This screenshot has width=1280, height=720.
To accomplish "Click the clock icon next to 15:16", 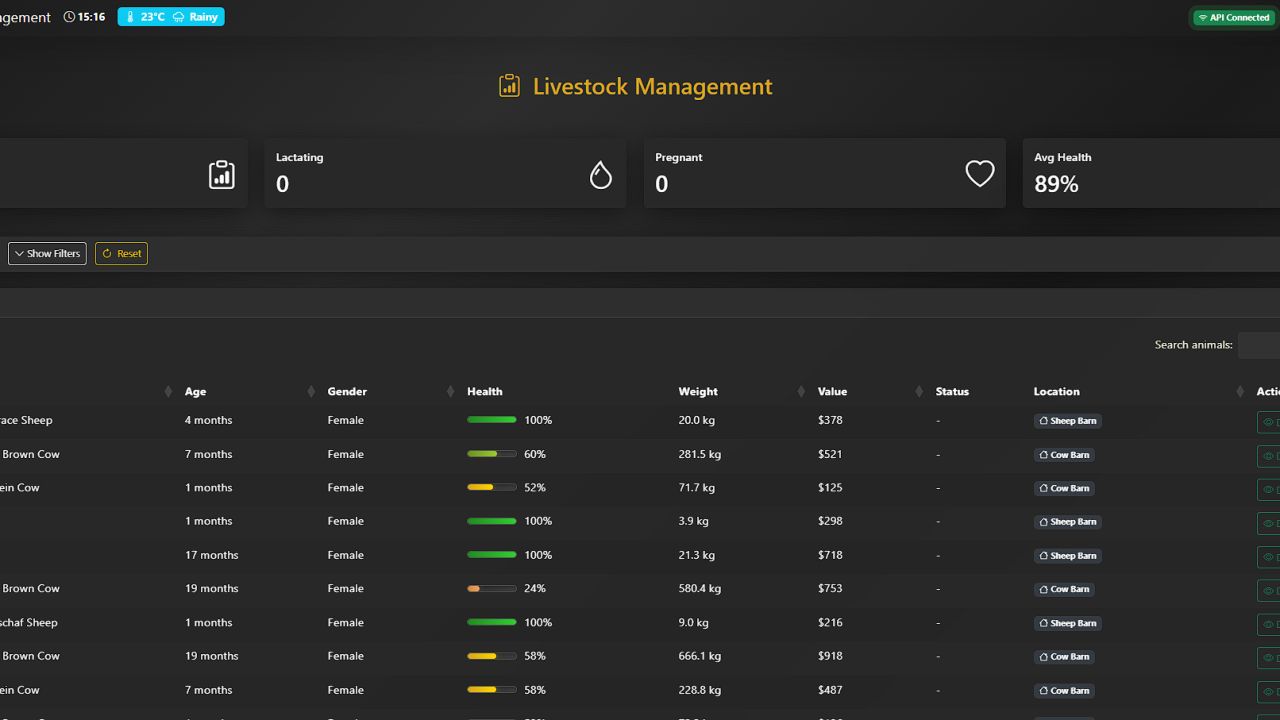I will click(69, 17).
